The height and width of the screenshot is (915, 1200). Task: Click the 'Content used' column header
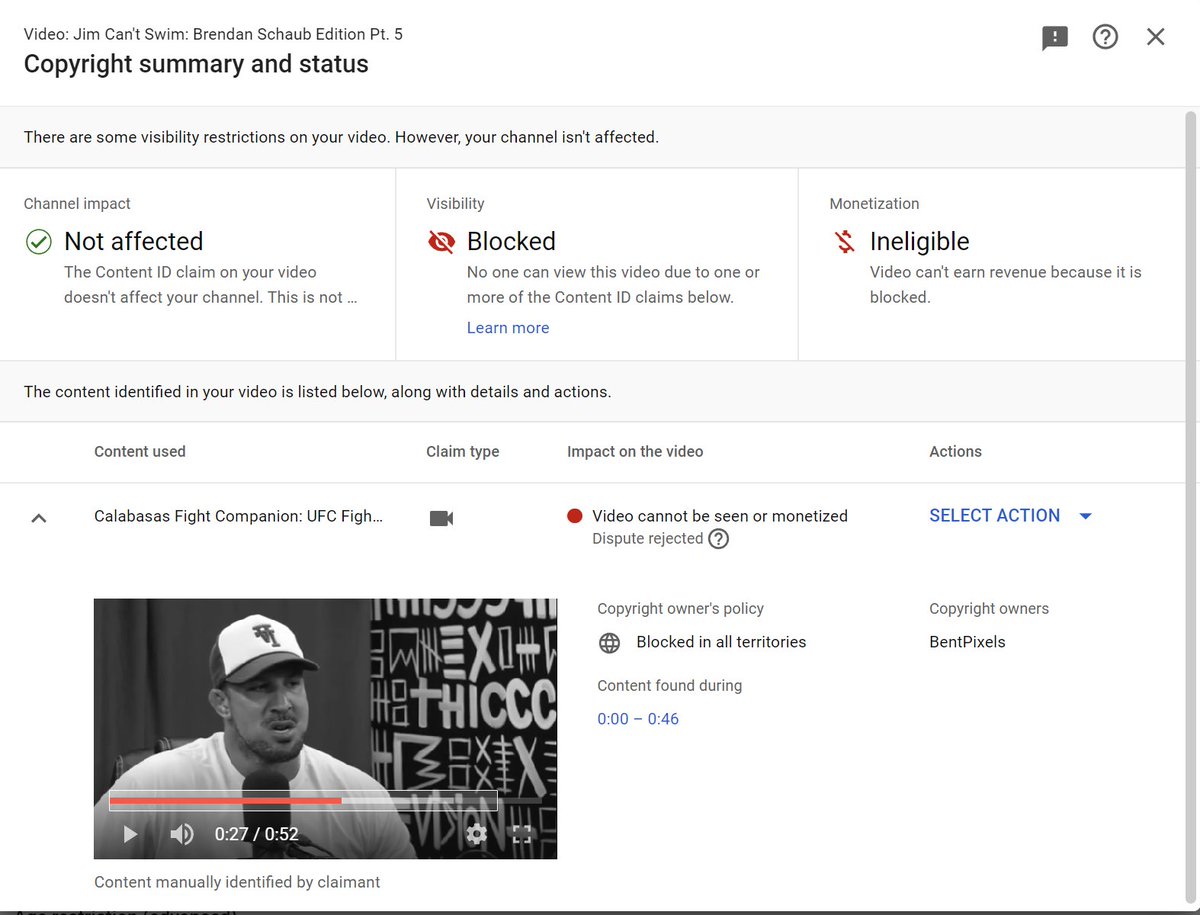click(x=140, y=451)
